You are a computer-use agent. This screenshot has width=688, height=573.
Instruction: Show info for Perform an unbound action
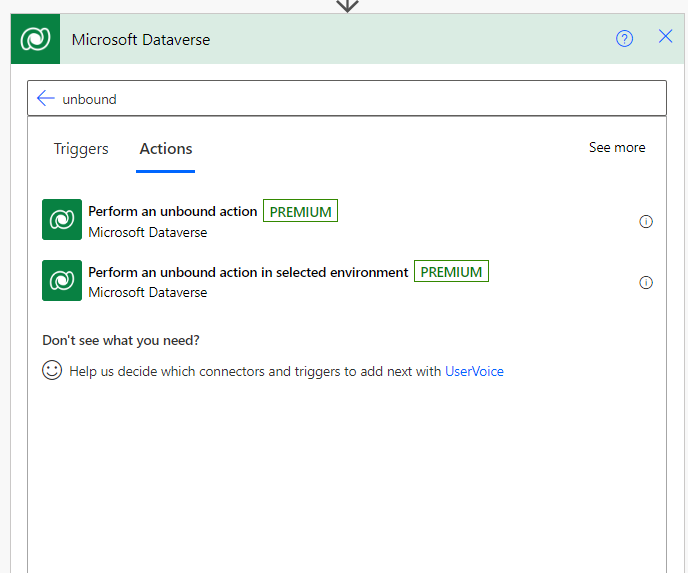point(645,222)
